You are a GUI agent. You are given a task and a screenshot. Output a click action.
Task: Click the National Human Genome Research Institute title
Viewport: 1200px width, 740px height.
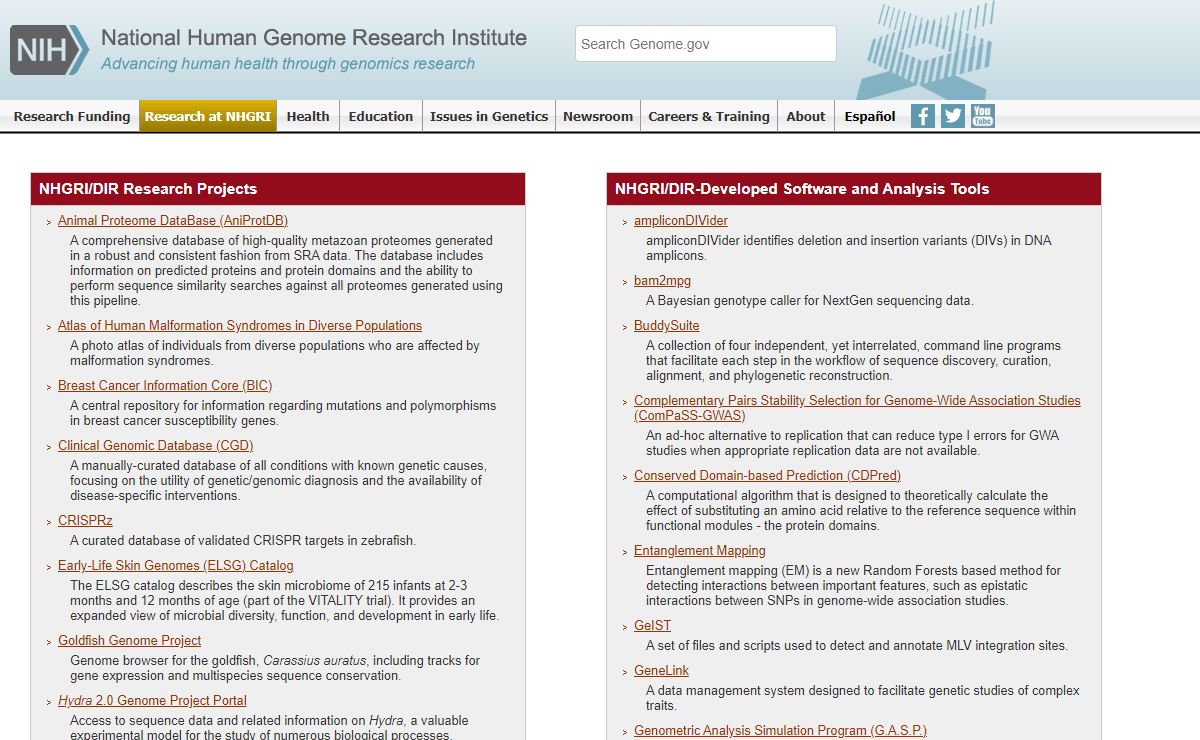pos(314,38)
